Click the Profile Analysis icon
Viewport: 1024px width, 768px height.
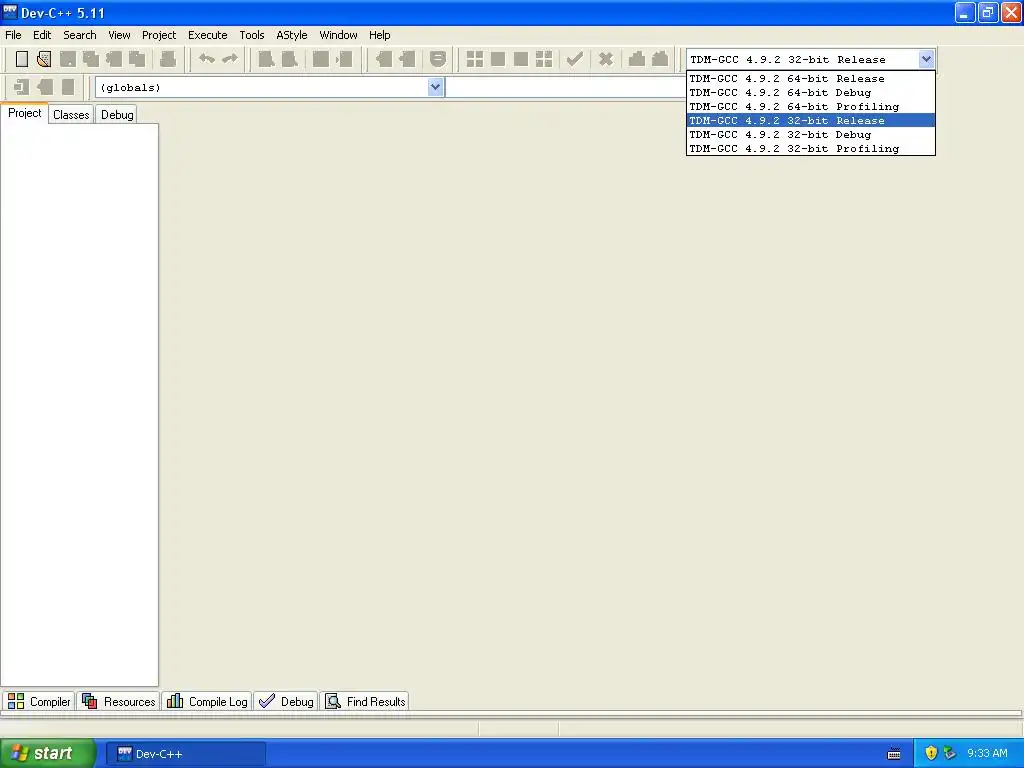[637, 59]
